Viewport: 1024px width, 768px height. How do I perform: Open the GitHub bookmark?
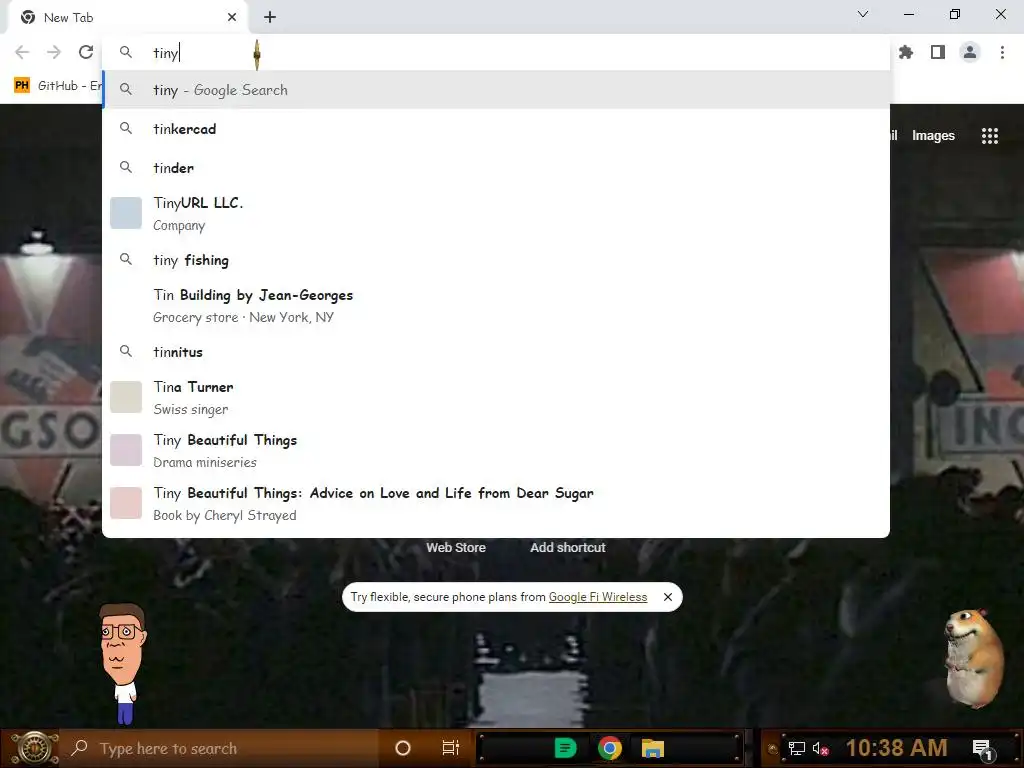pyautogui.click(x=57, y=86)
